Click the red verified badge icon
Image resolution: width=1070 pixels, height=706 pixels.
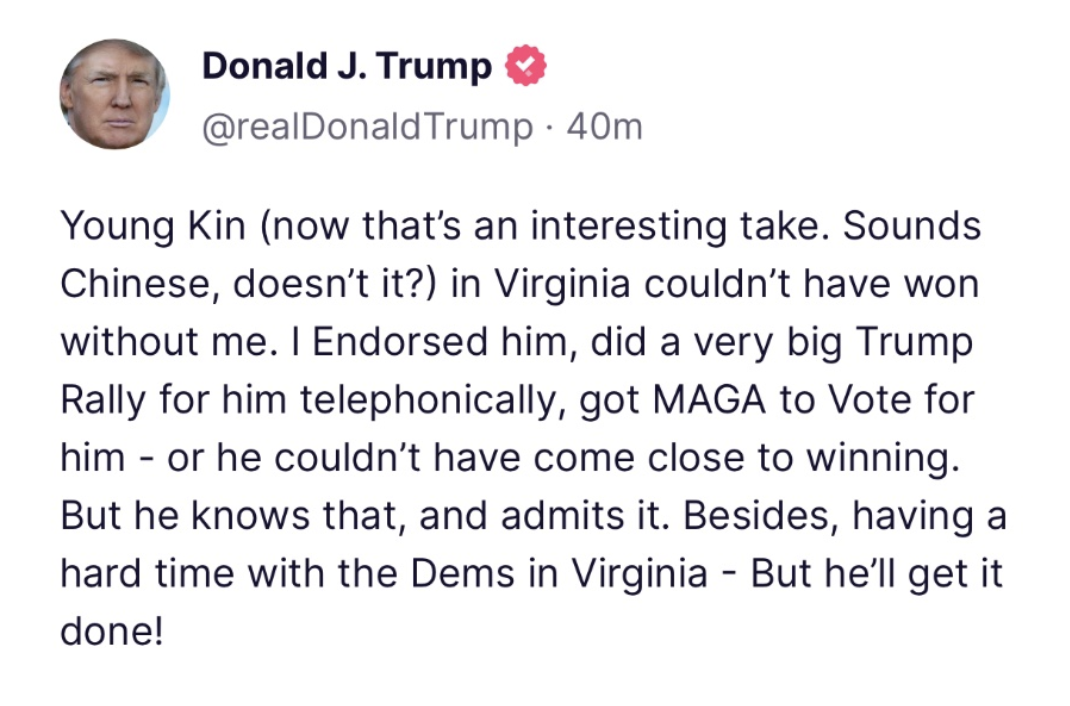coord(526,66)
